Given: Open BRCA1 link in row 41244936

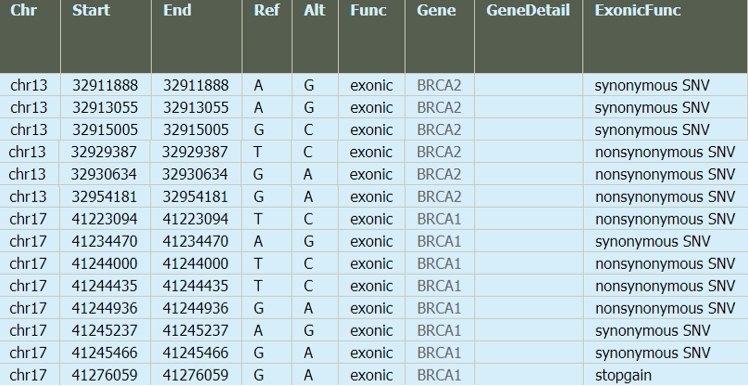Looking at the screenshot, I should [439, 308].
